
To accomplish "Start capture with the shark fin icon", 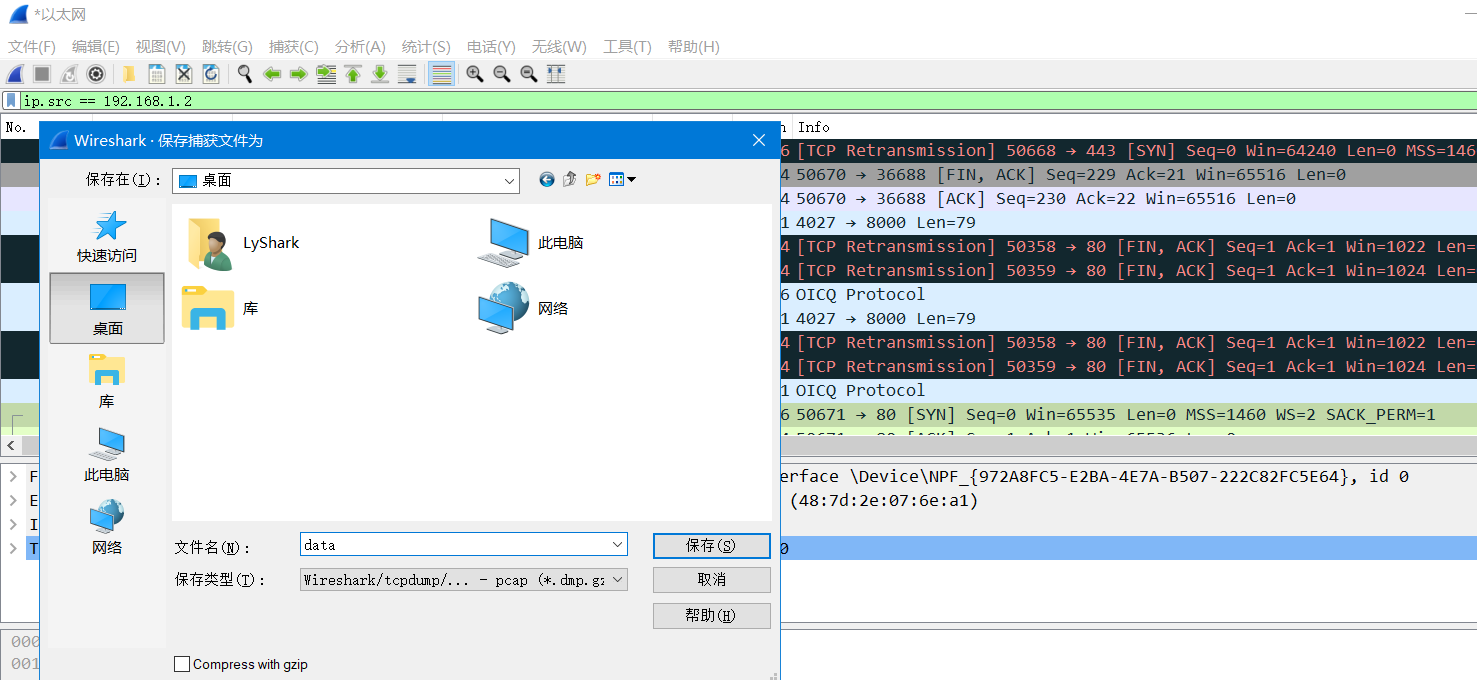I will (x=15, y=74).
